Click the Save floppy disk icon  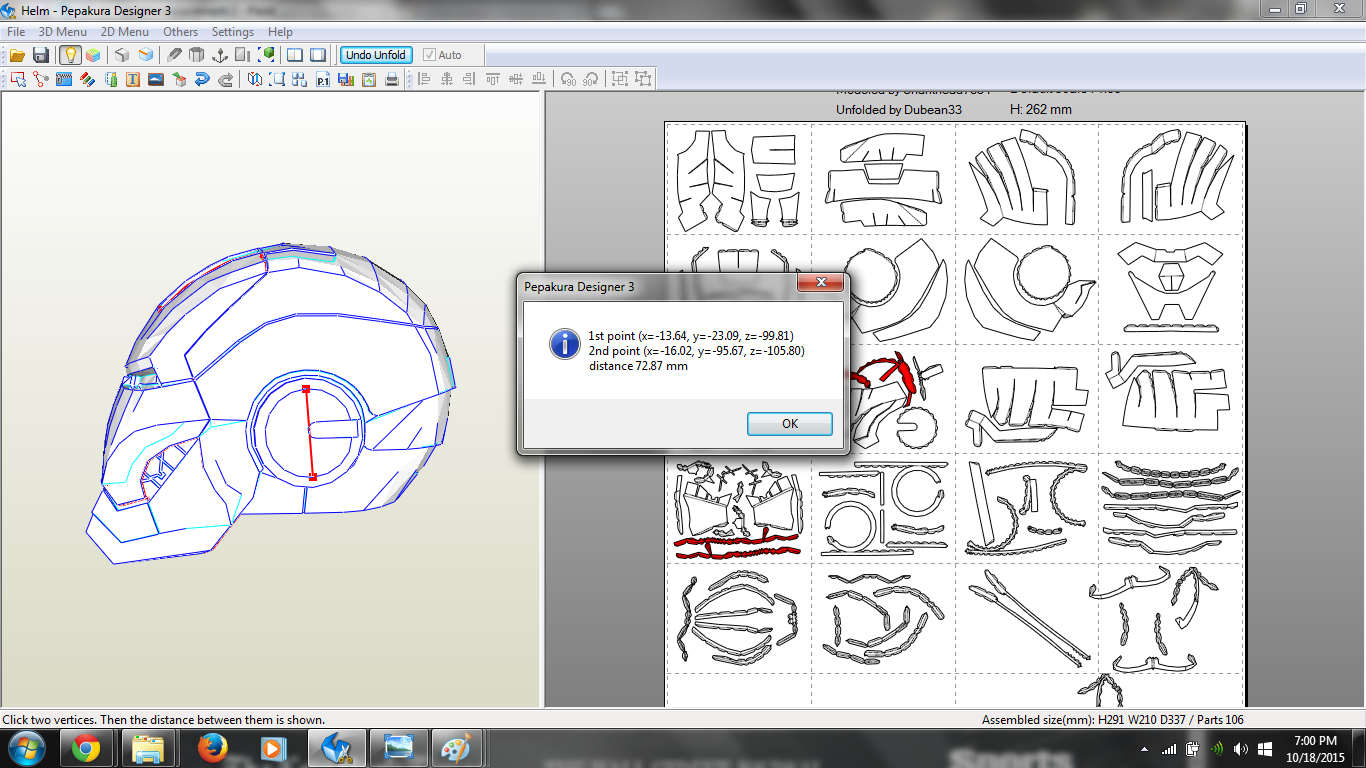(x=41, y=55)
